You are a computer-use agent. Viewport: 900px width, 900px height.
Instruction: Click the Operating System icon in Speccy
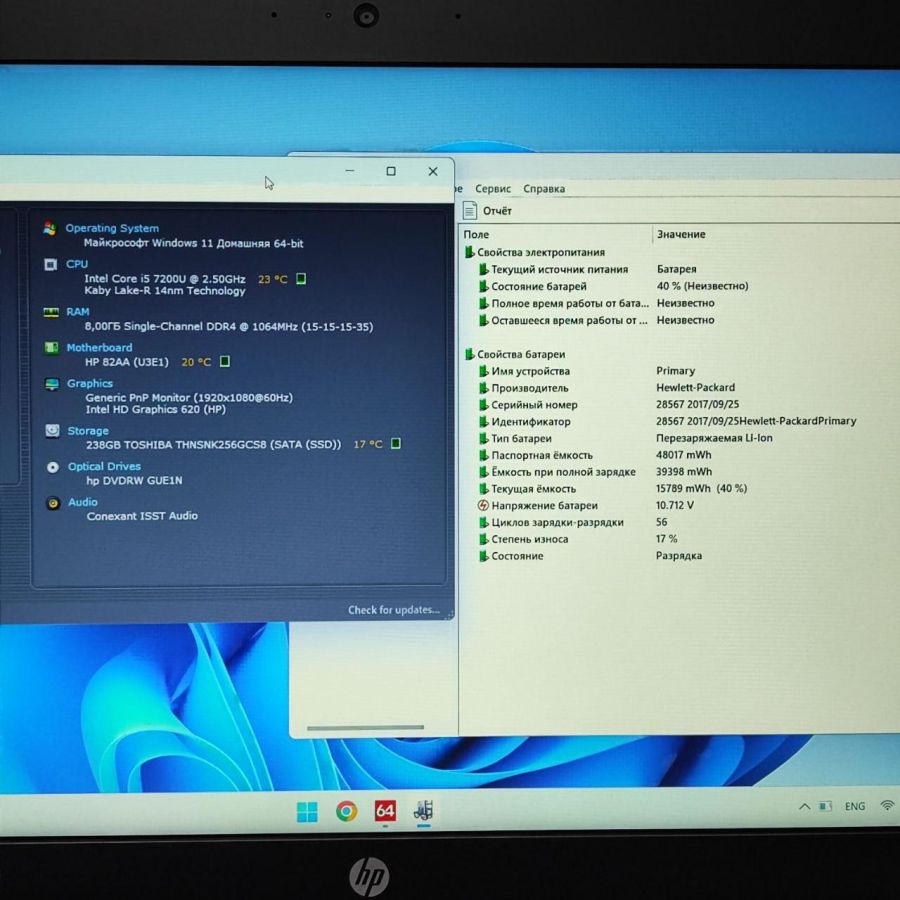(x=50, y=228)
